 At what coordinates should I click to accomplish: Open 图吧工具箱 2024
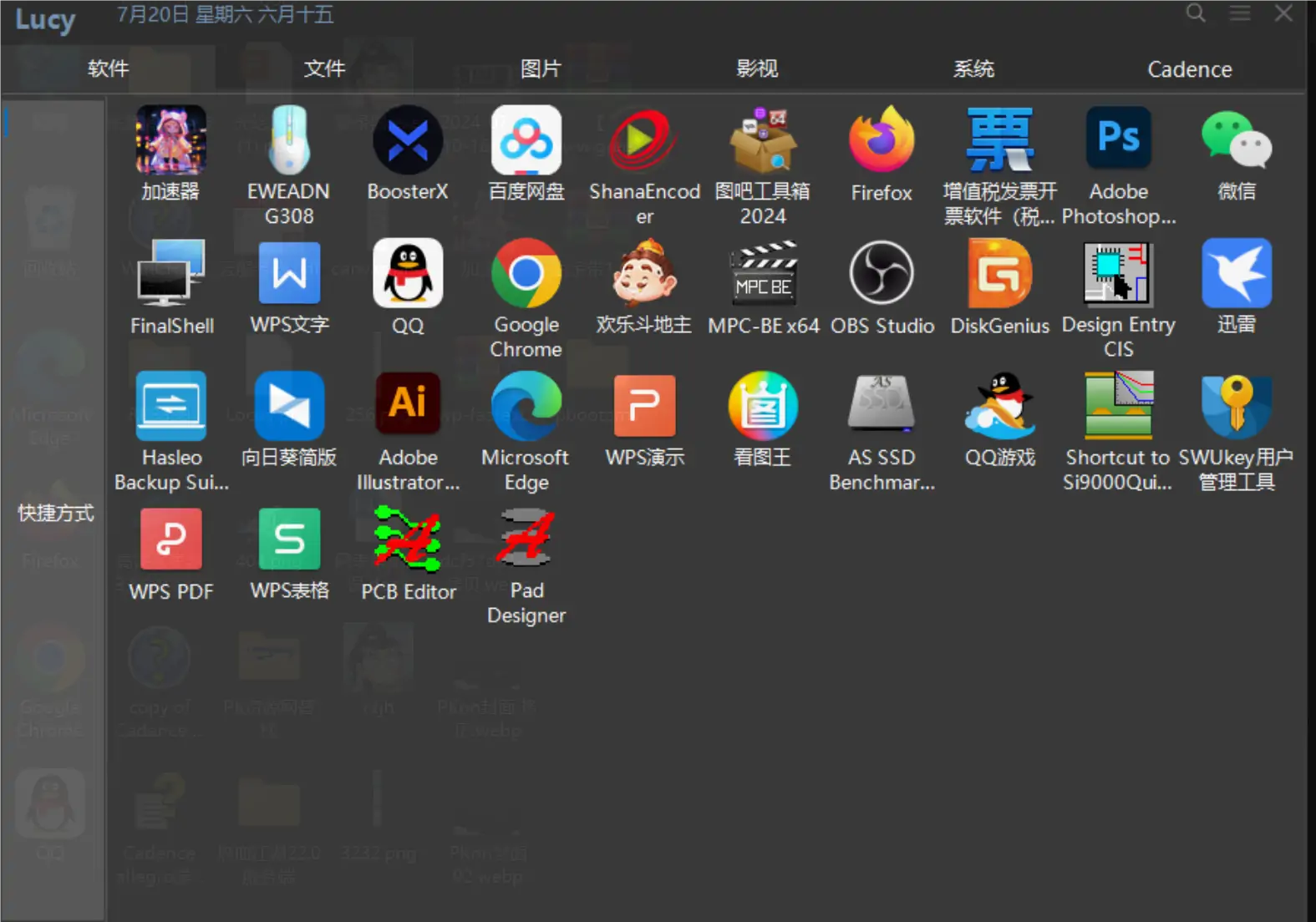pos(763,139)
